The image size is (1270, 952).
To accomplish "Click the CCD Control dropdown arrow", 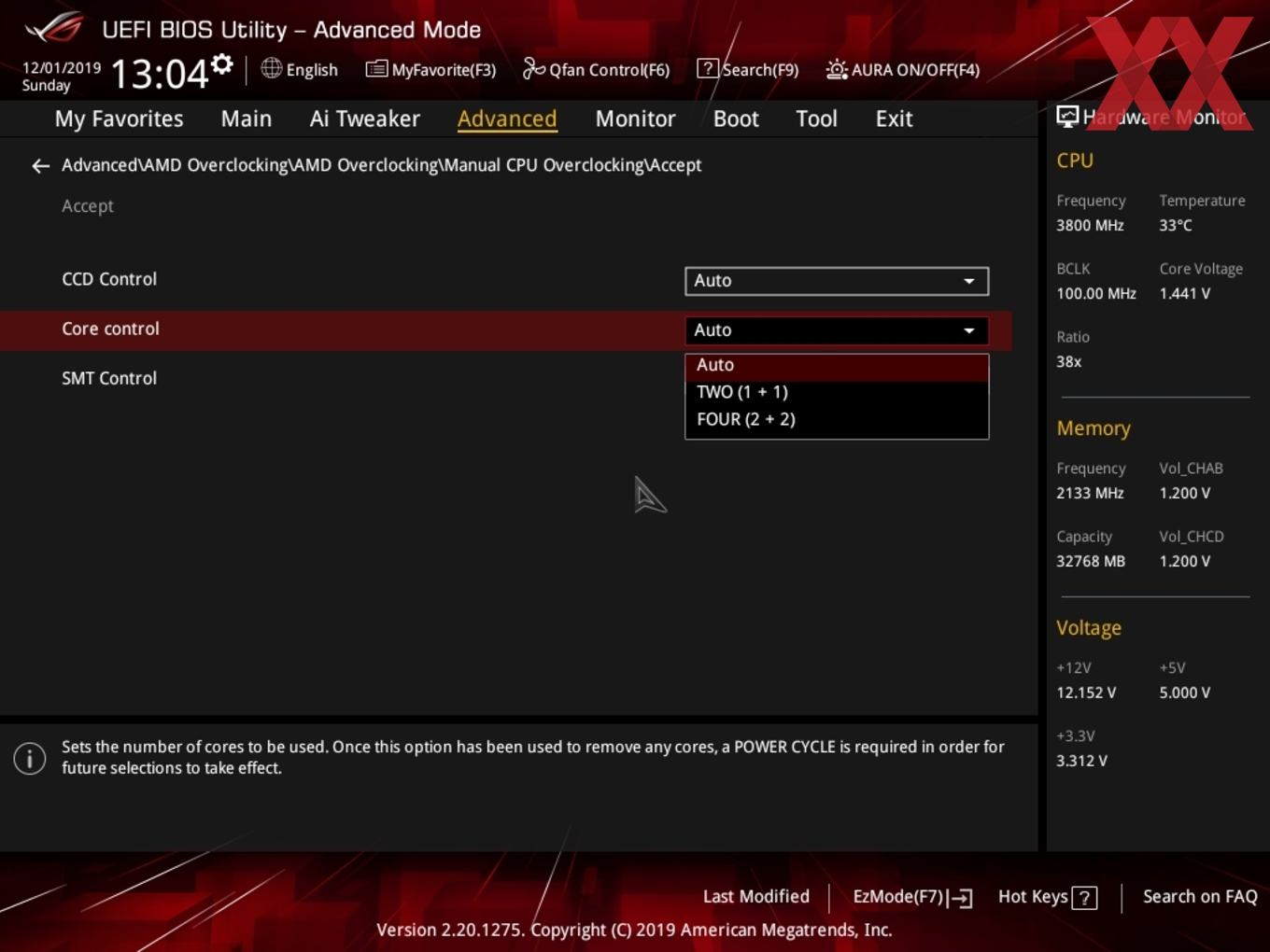I will tap(969, 281).
